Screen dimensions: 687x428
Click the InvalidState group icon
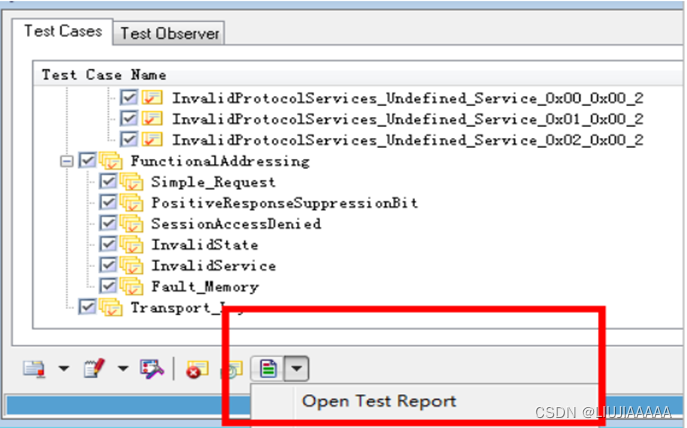(131, 245)
